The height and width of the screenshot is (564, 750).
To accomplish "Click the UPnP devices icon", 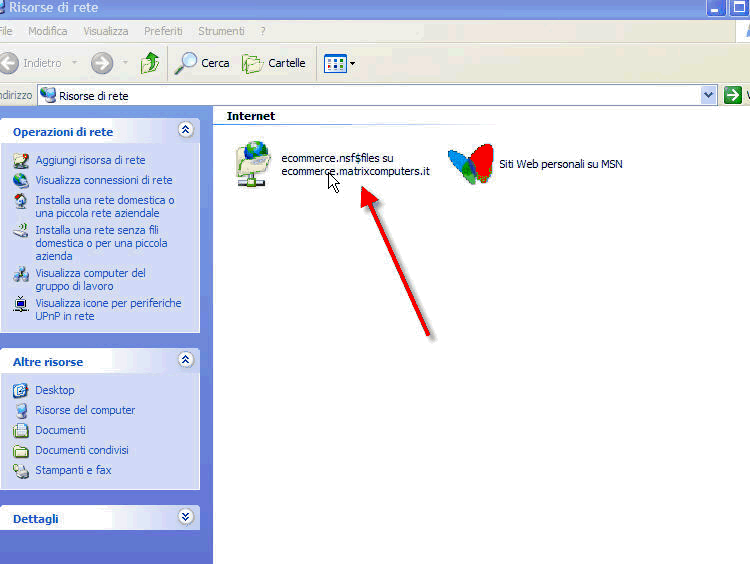I will click(21, 304).
